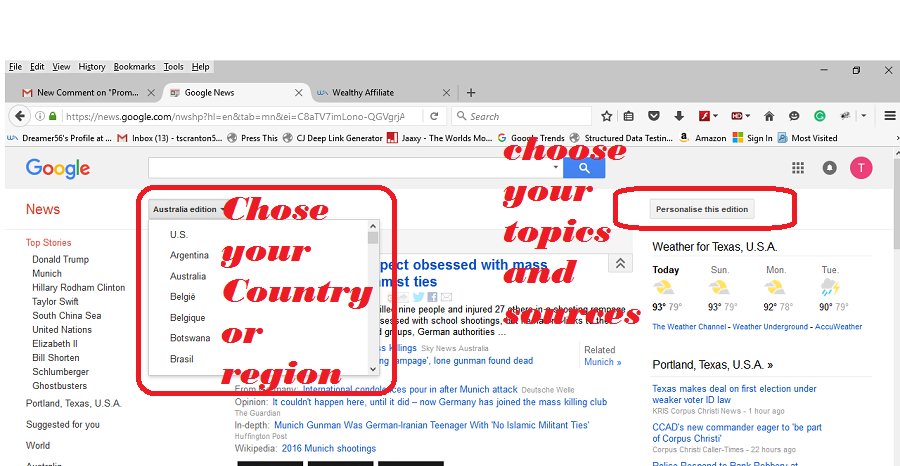Open the Flash extension dropdown arrow
The width and height of the screenshot is (900, 466).
click(715, 116)
